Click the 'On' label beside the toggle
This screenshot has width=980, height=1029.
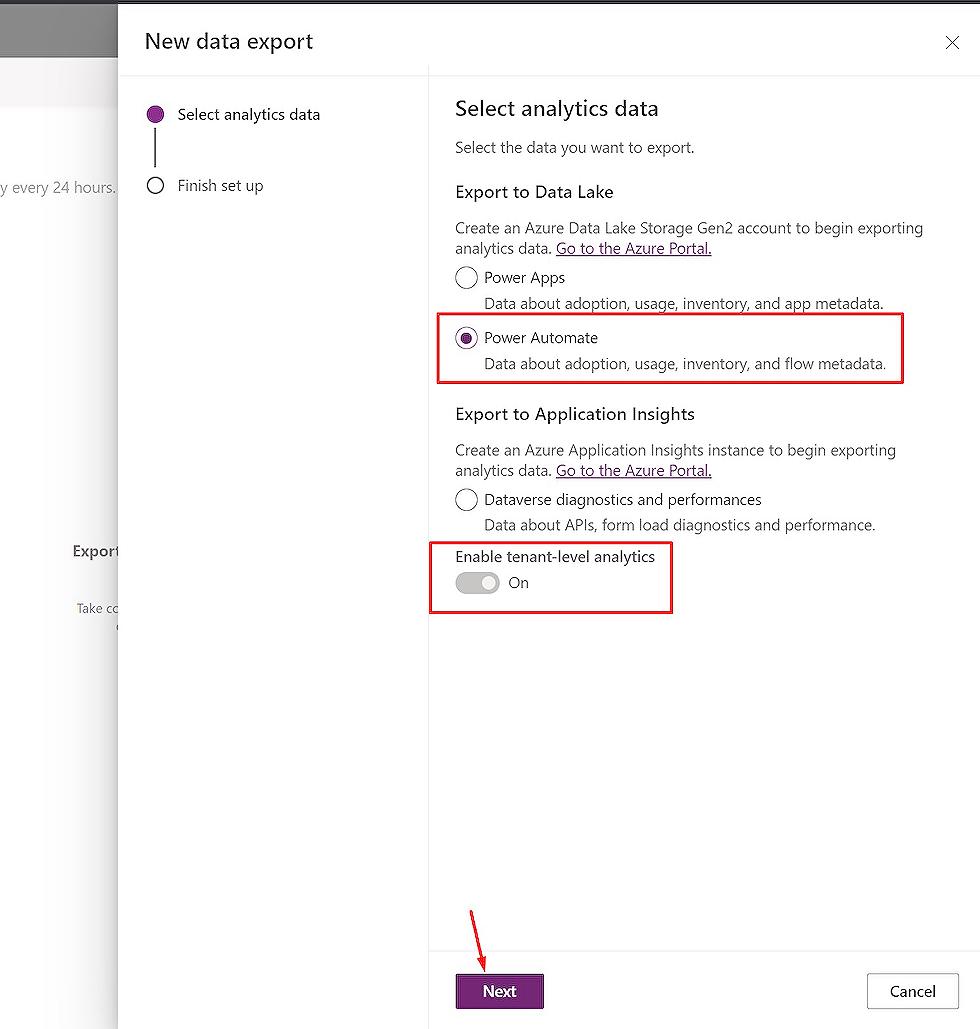[x=519, y=583]
